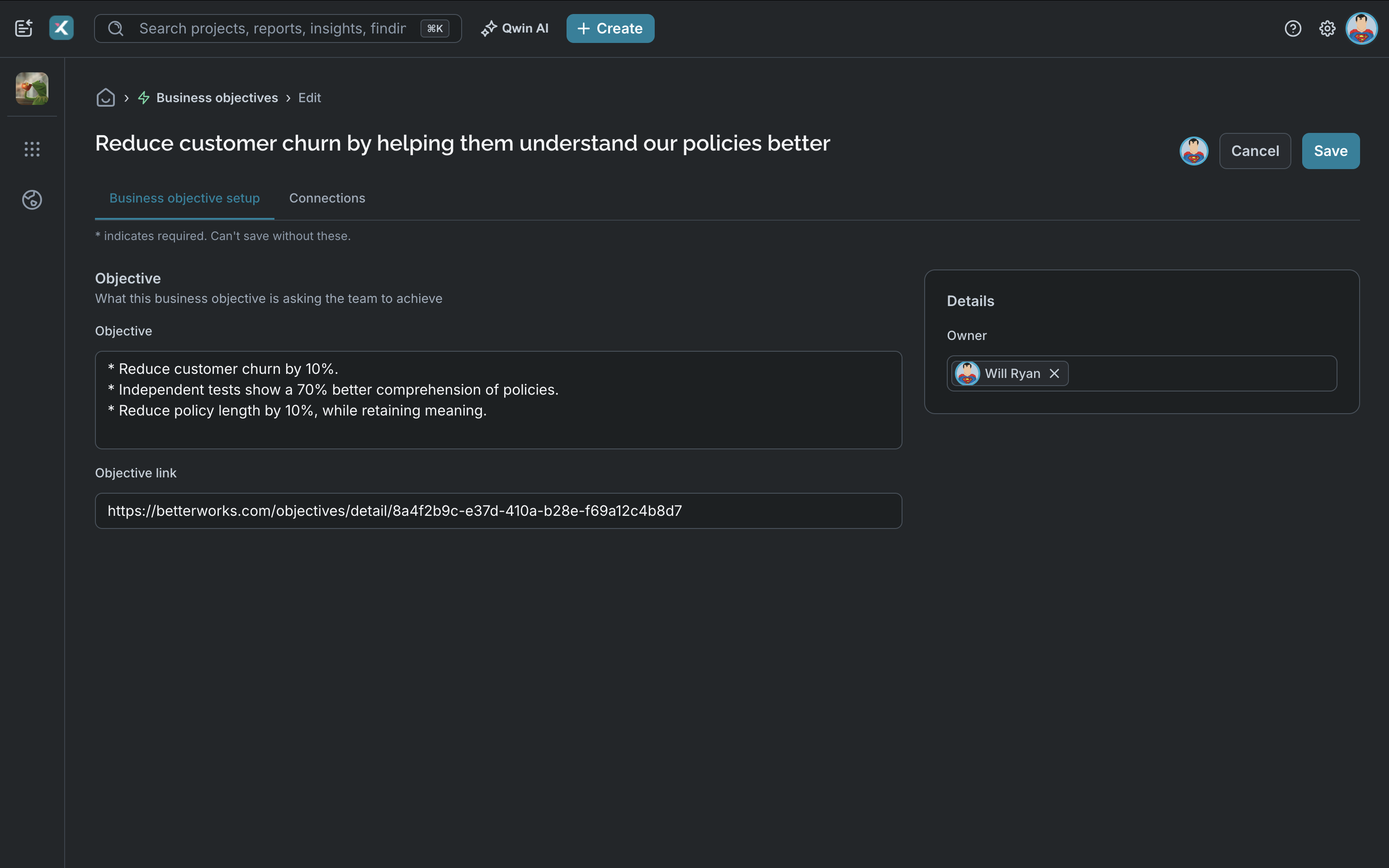Click into the Objective text area

[498, 400]
